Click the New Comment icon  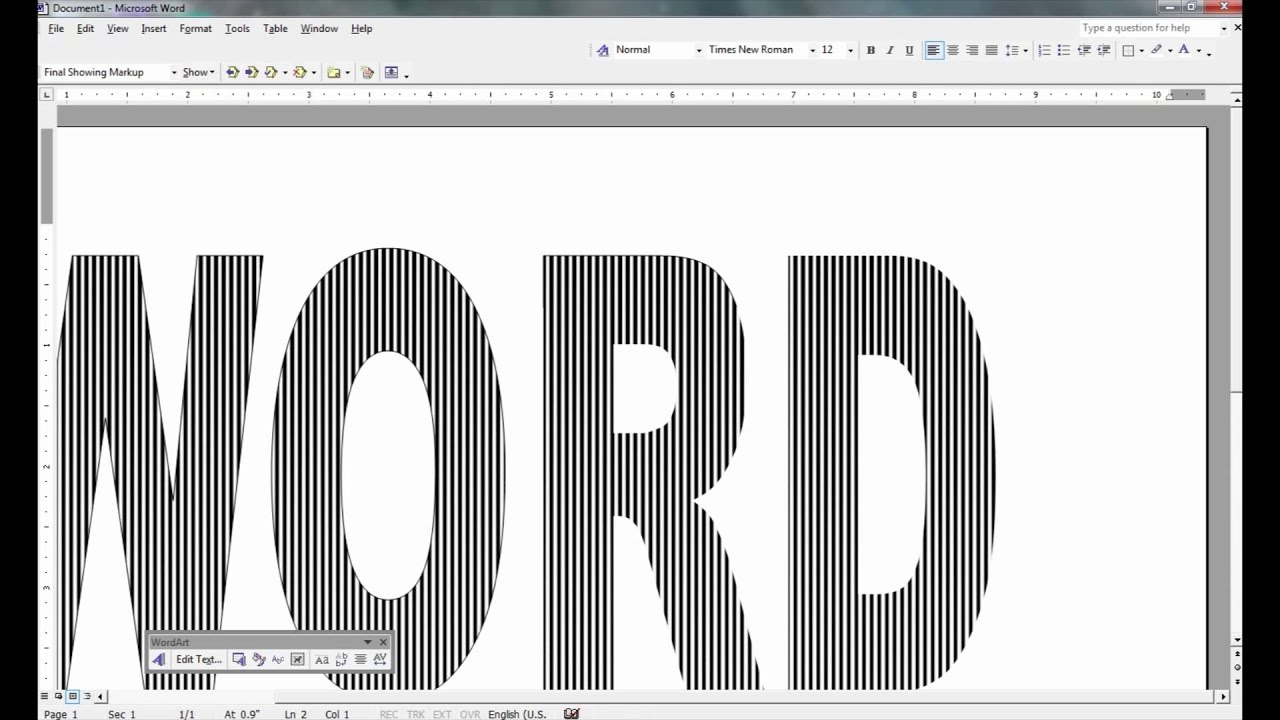[x=334, y=72]
